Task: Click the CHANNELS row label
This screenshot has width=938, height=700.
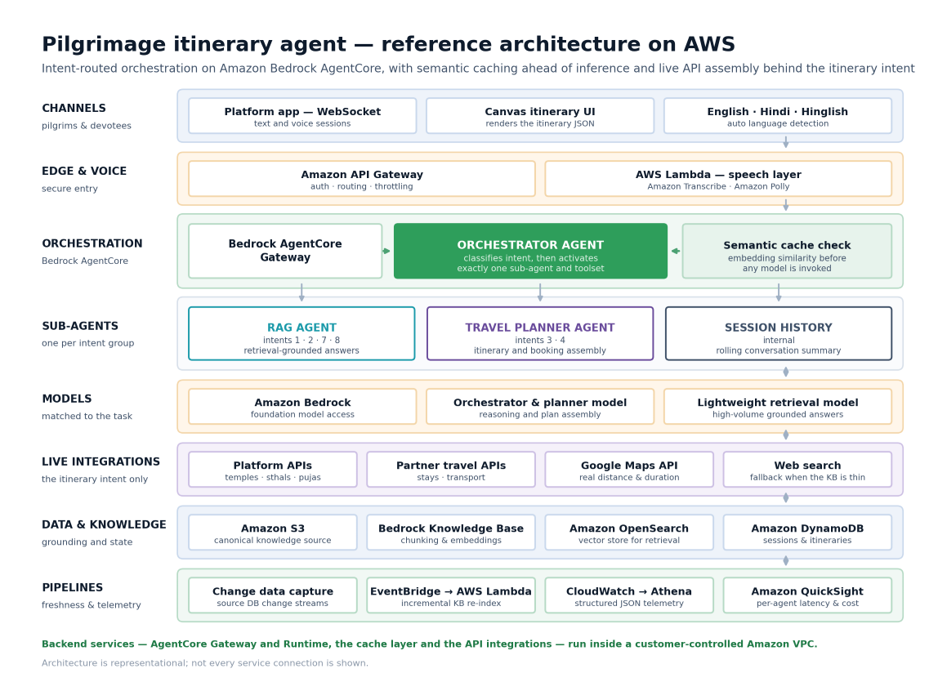Action: click(x=74, y=108)
